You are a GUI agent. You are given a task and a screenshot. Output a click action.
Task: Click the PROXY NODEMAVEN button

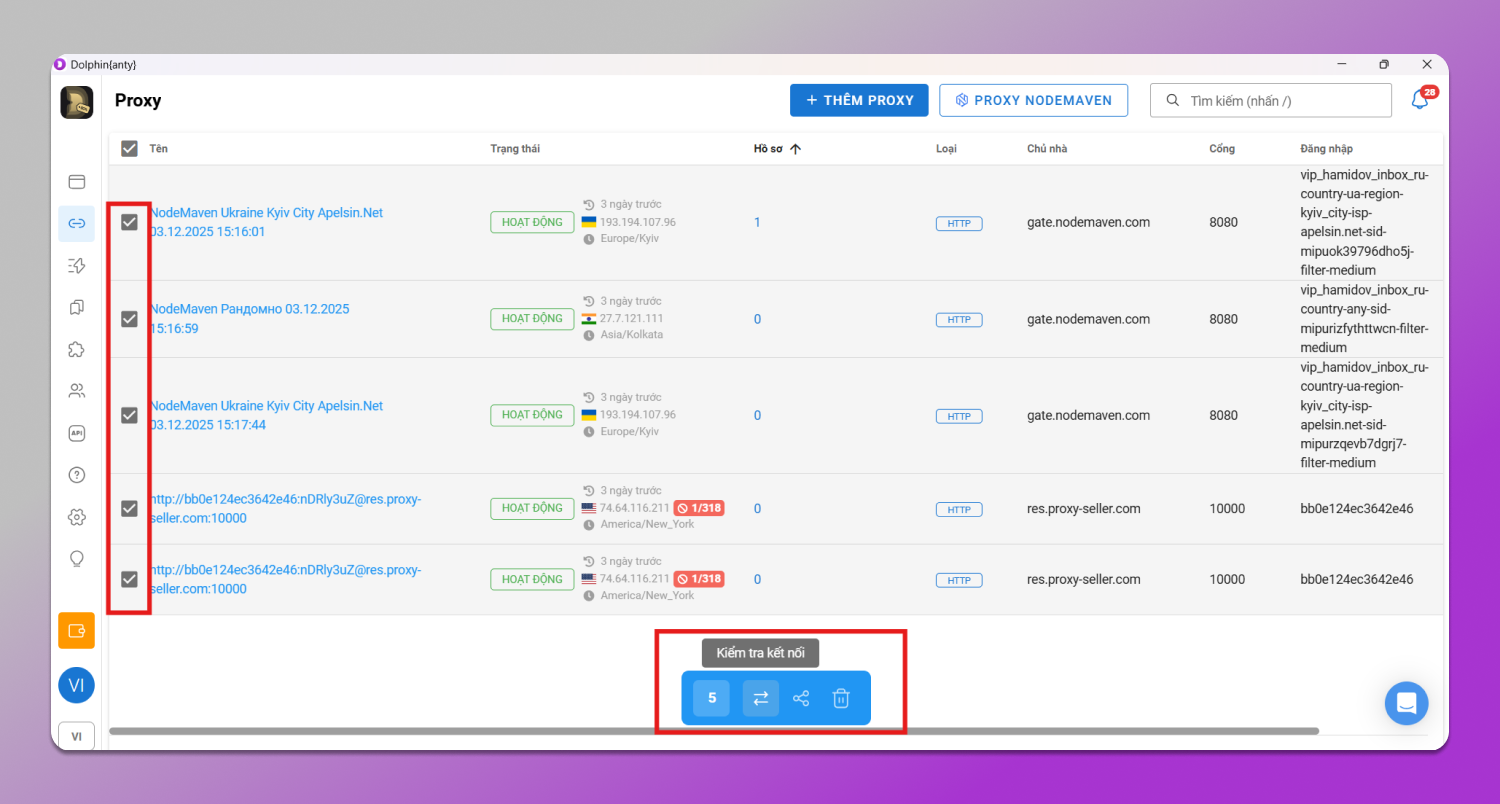tap(1033, 100)
